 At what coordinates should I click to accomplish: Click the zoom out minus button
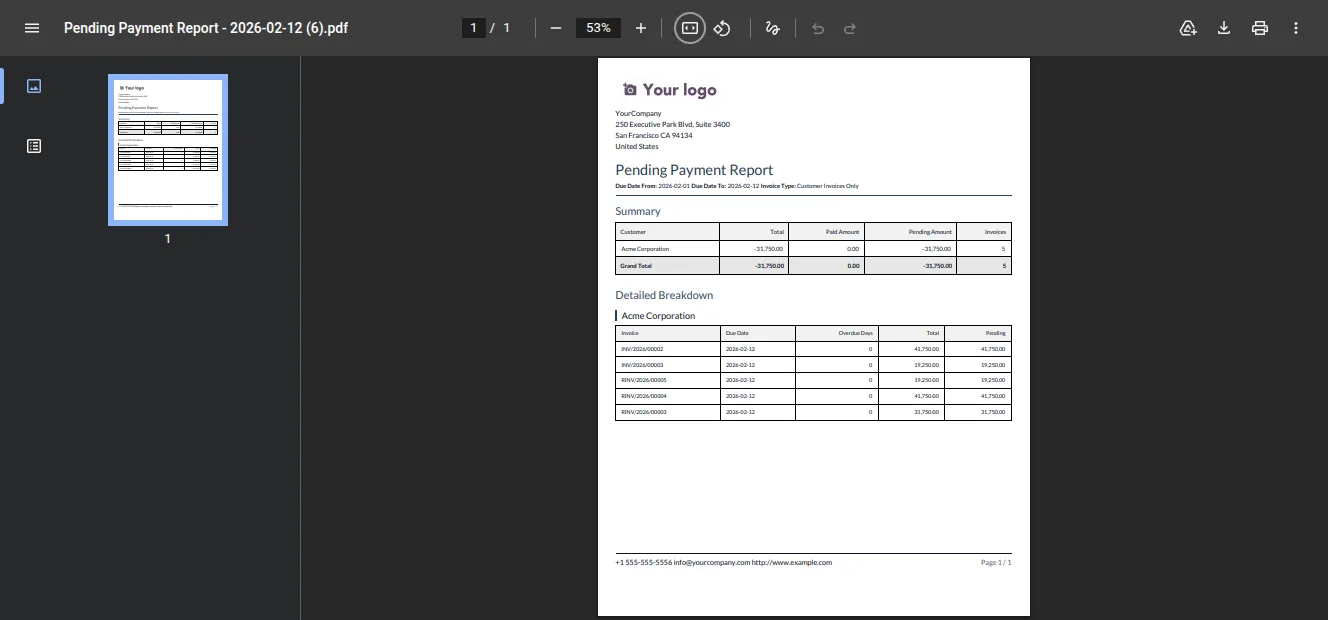[556, 28]
